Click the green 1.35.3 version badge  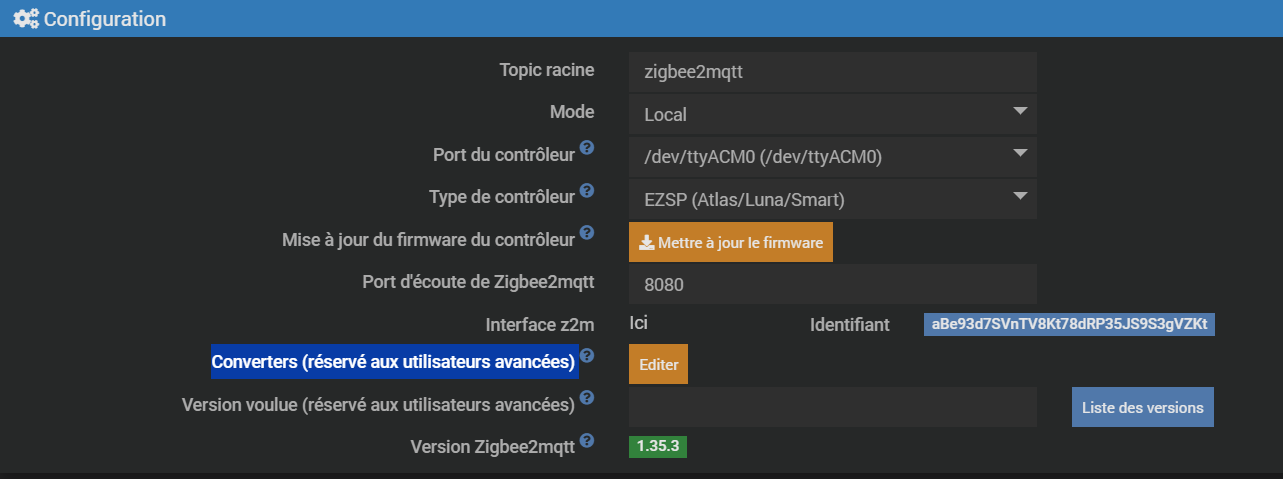point(658,447)
